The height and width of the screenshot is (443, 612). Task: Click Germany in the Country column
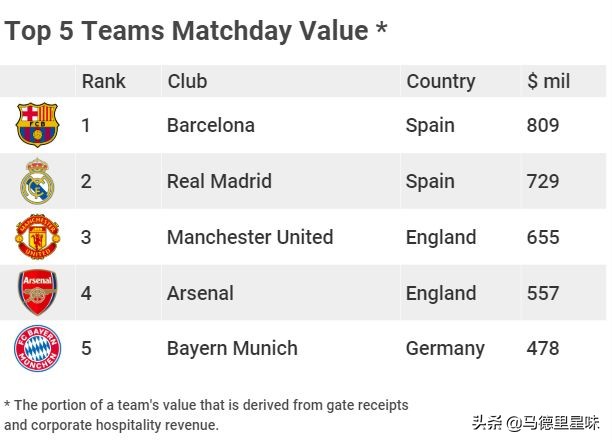[445, 349]
